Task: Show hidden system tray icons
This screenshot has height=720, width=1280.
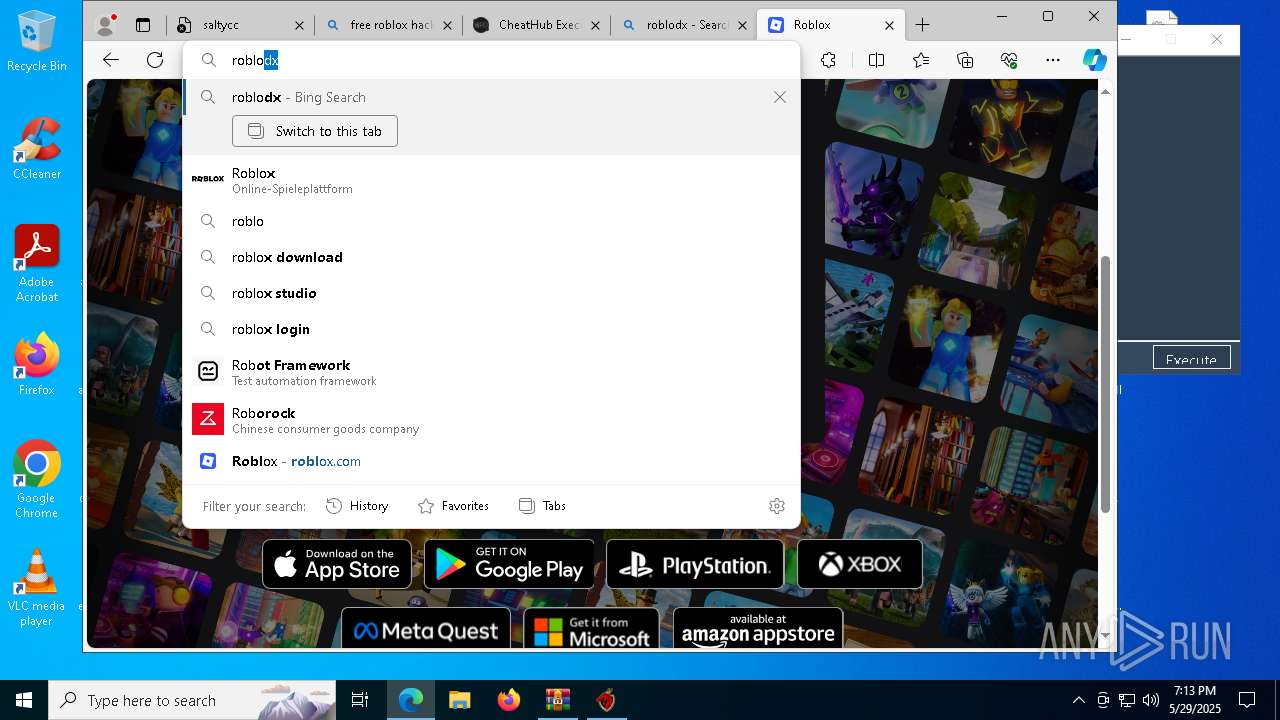Action: [x=1078, y=700]
